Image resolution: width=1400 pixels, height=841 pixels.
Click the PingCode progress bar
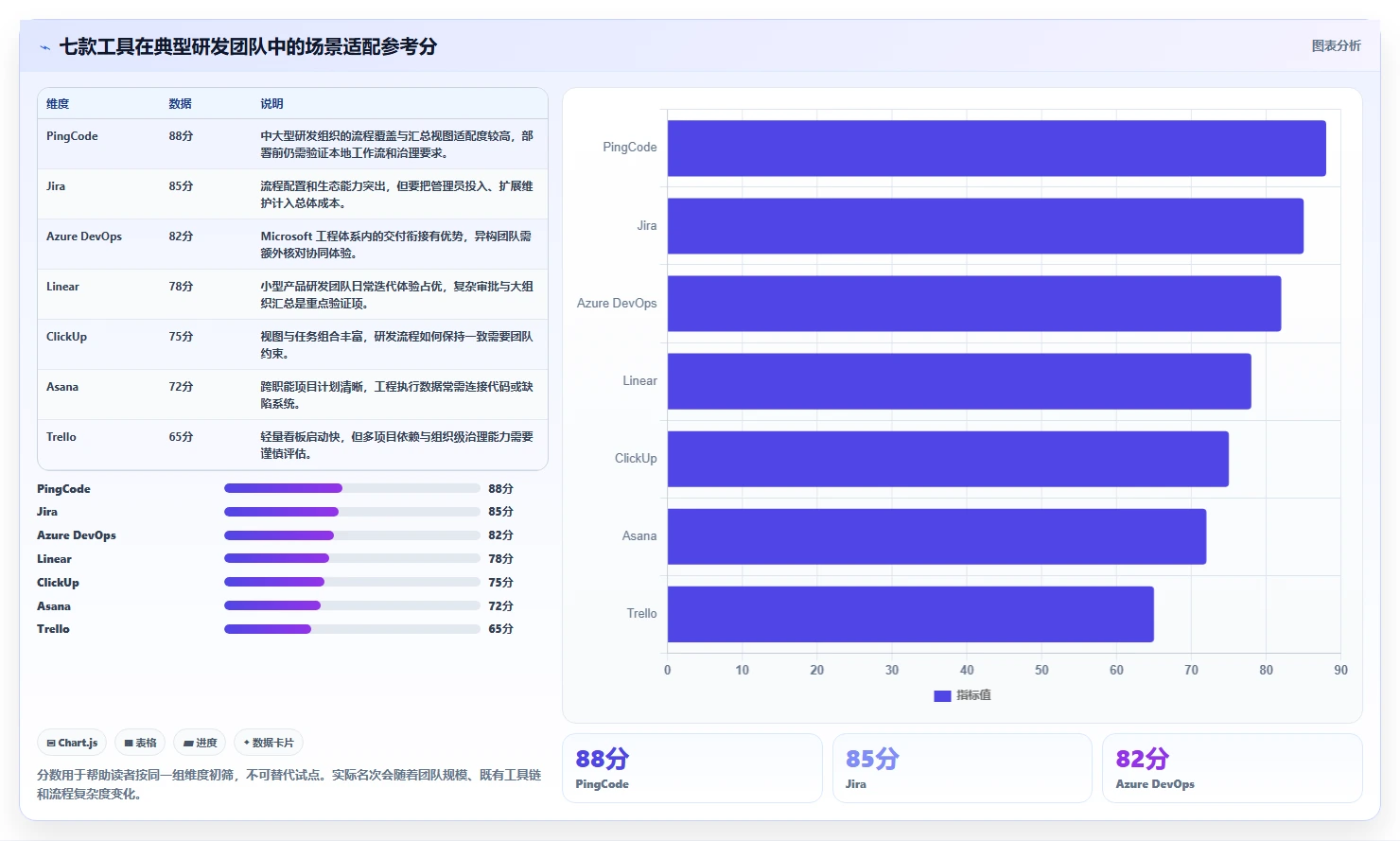(x=352, y=488)
